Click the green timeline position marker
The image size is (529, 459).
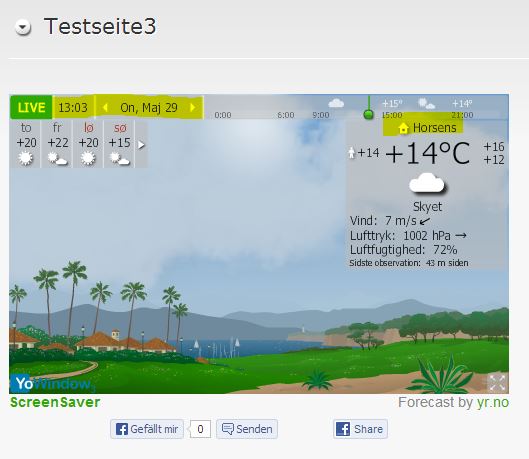click(x=369, y=114)
